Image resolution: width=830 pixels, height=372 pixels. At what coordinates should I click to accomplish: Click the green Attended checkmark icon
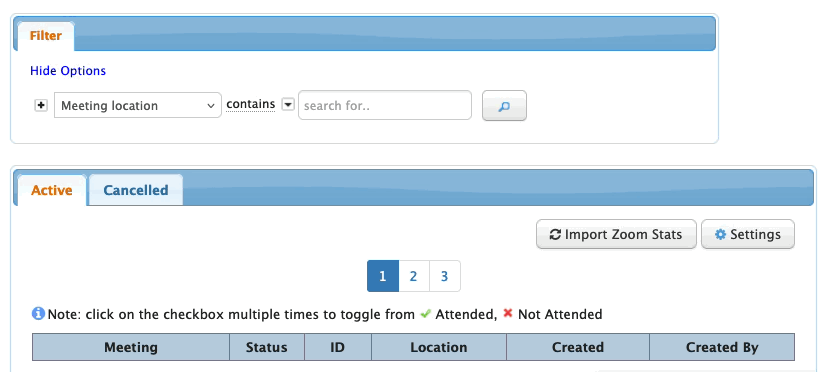tap(426, 314)
